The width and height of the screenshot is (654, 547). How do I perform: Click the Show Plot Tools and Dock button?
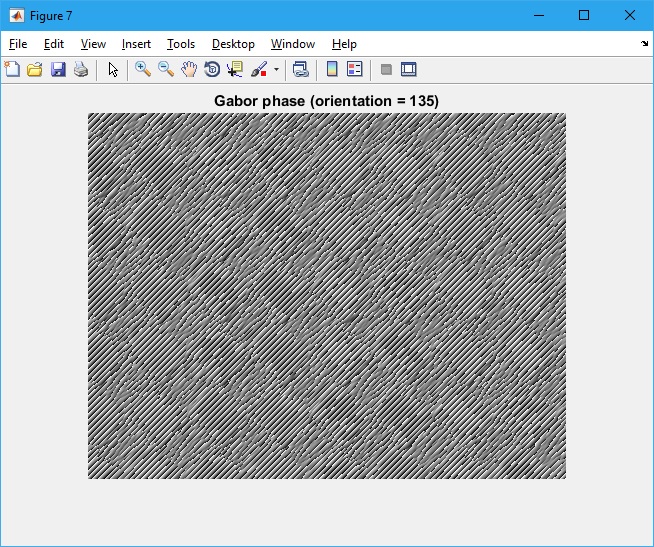pyautogui.click(x=408, y=69)
